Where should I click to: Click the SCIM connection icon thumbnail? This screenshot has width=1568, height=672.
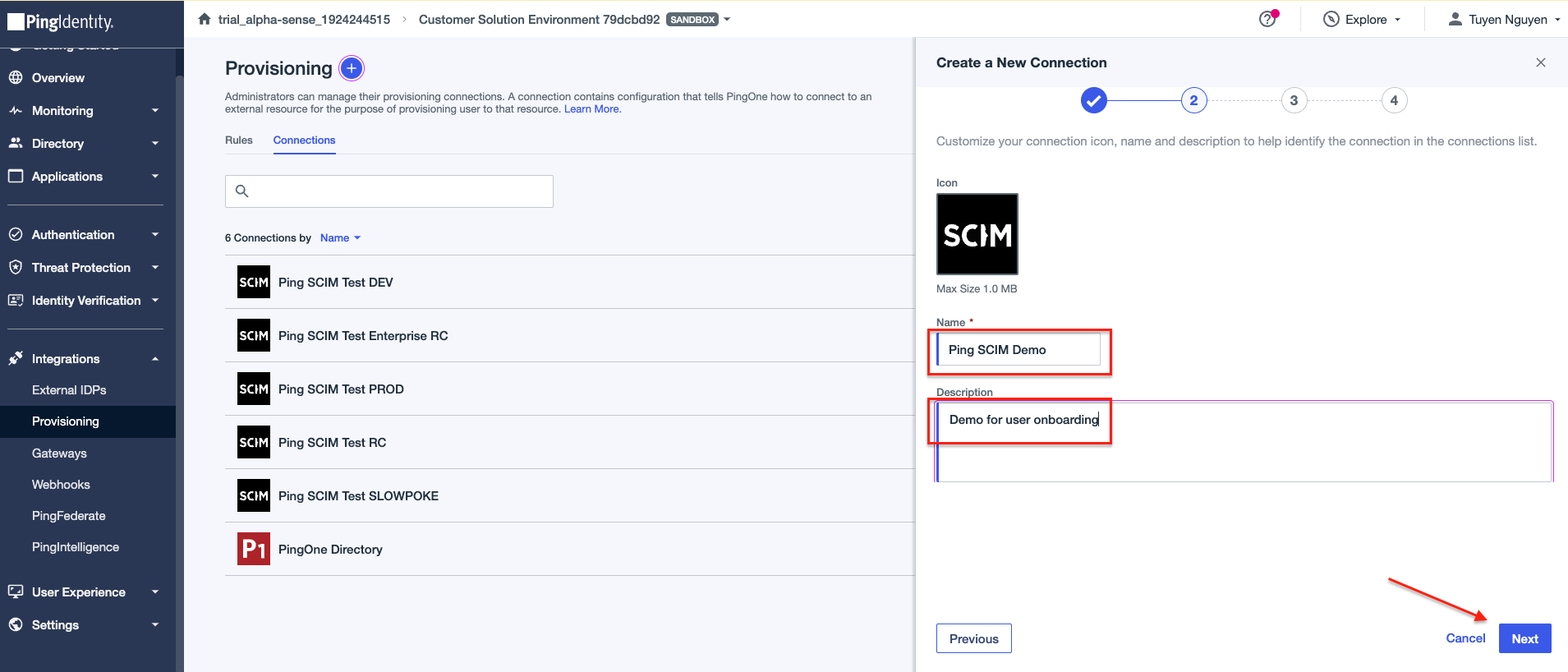pos(977,234)
